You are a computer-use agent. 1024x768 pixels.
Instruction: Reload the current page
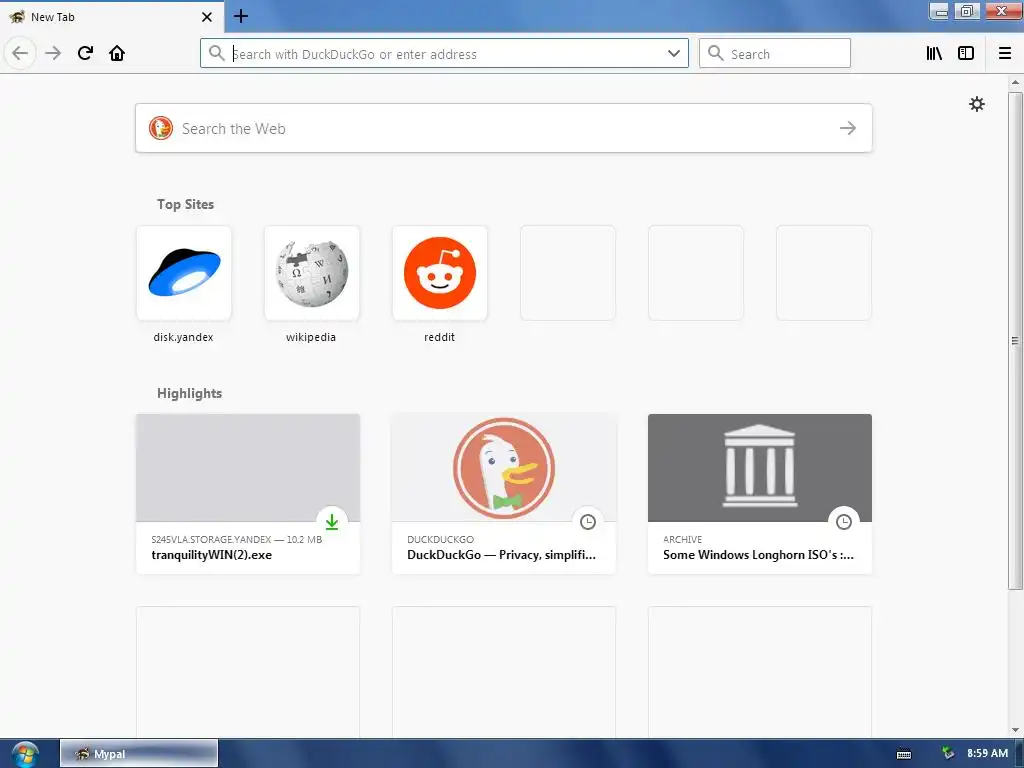tap(85, 54)
